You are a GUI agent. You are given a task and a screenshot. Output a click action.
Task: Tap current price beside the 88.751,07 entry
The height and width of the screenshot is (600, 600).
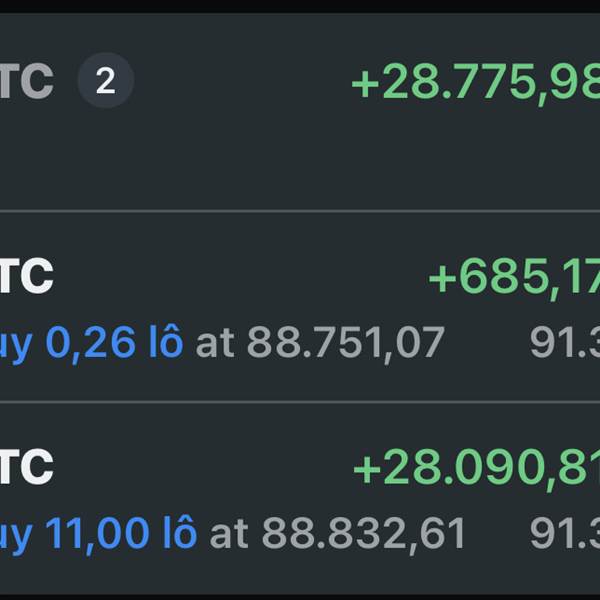pyautogui.click(x=565, y=343)
